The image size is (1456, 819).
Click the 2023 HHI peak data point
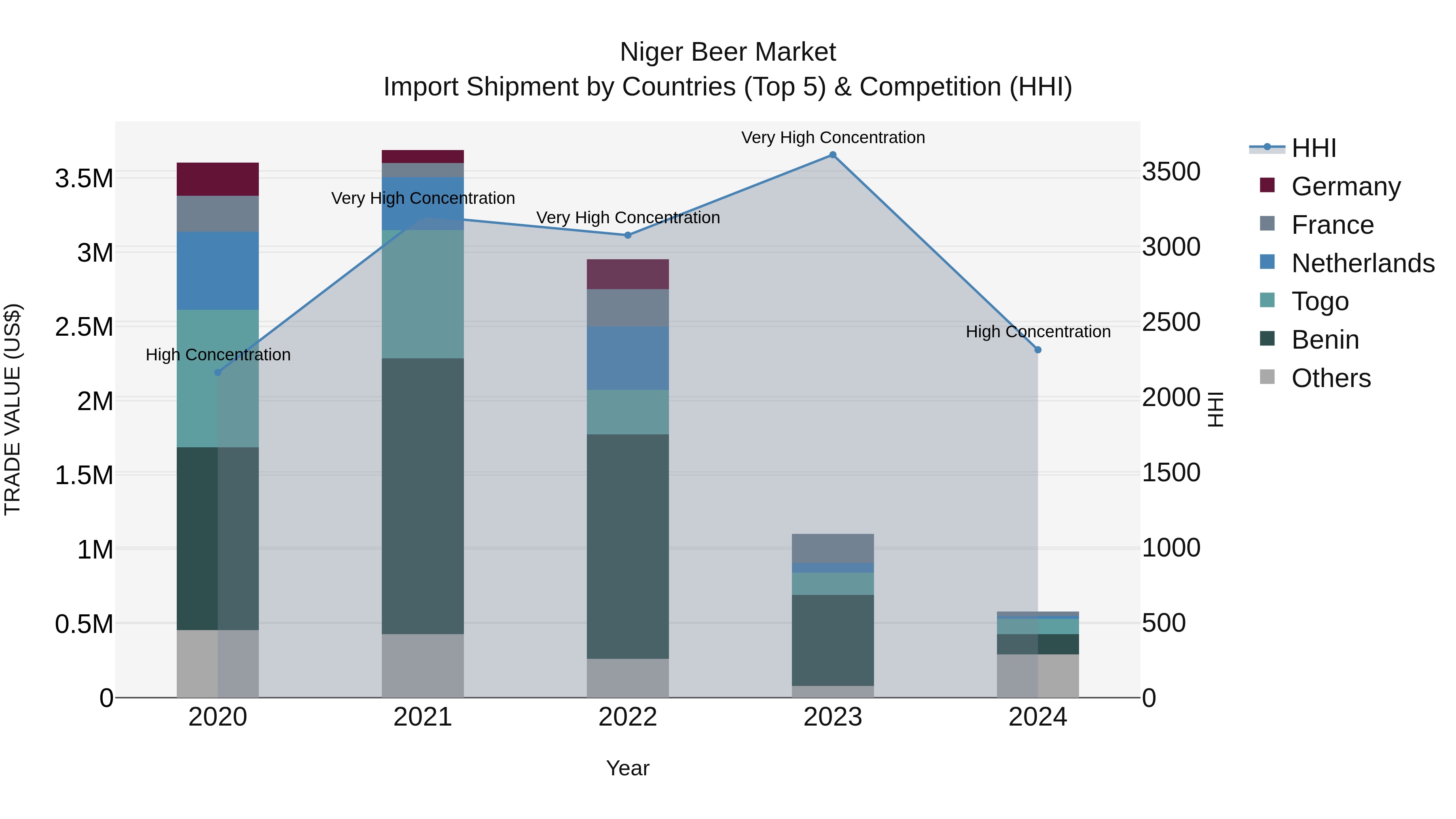833,155
